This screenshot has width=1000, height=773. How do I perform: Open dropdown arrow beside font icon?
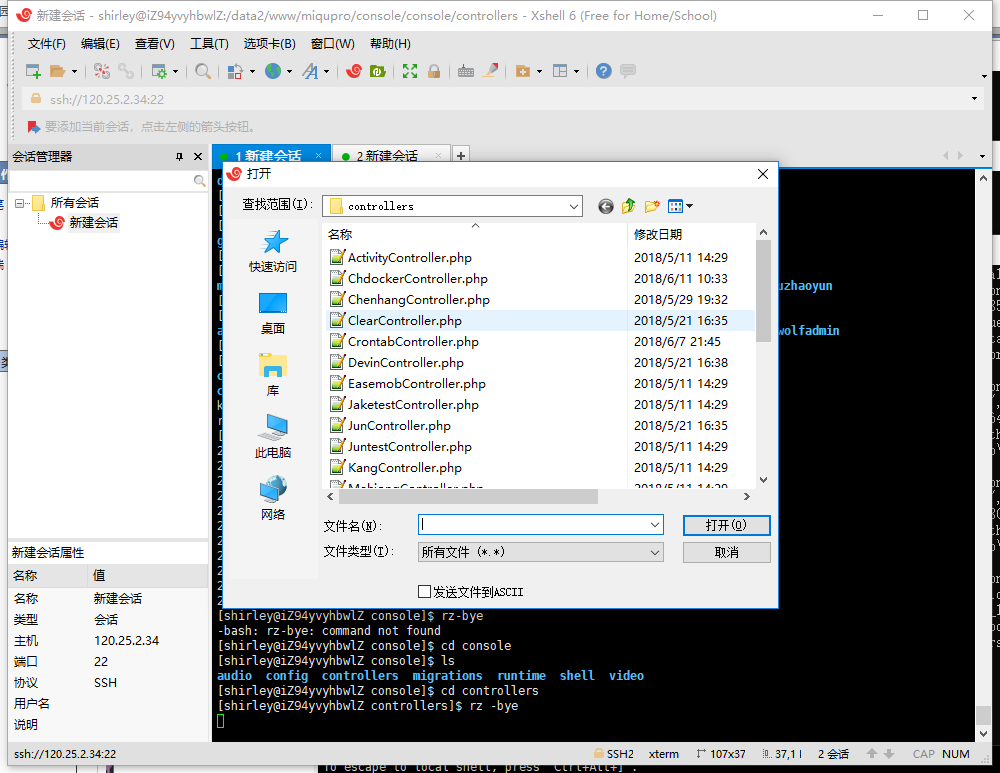coord(326,71)
